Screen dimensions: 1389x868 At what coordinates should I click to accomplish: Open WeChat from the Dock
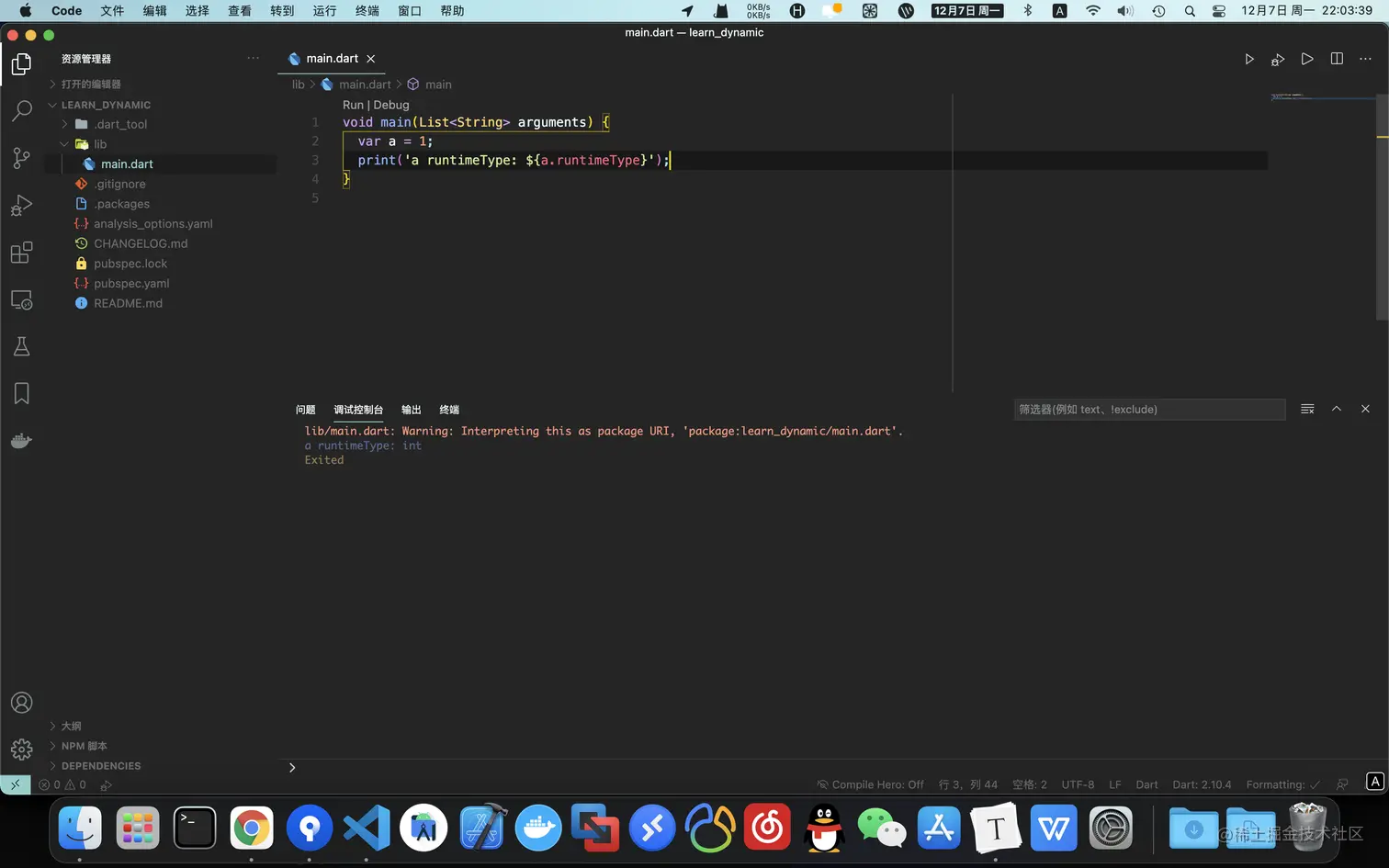click(882, 828)
